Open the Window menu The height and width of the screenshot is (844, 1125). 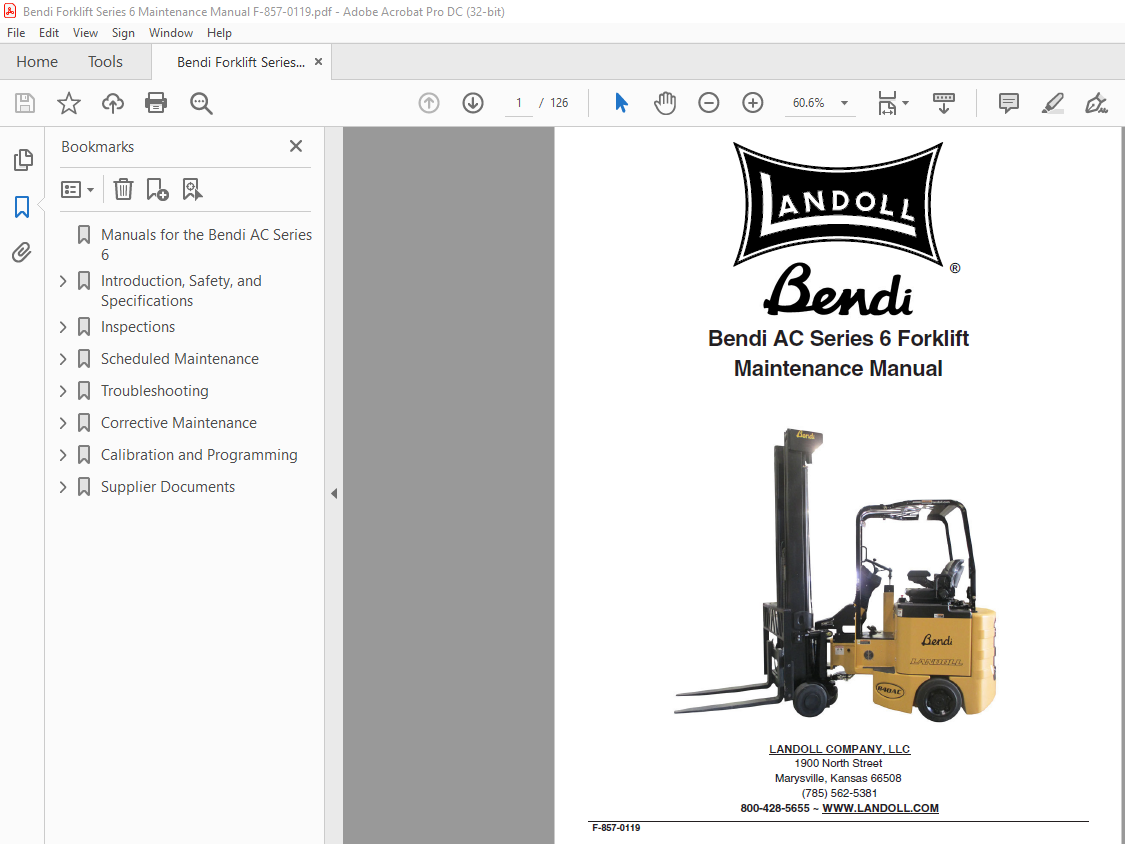[171, 33]
